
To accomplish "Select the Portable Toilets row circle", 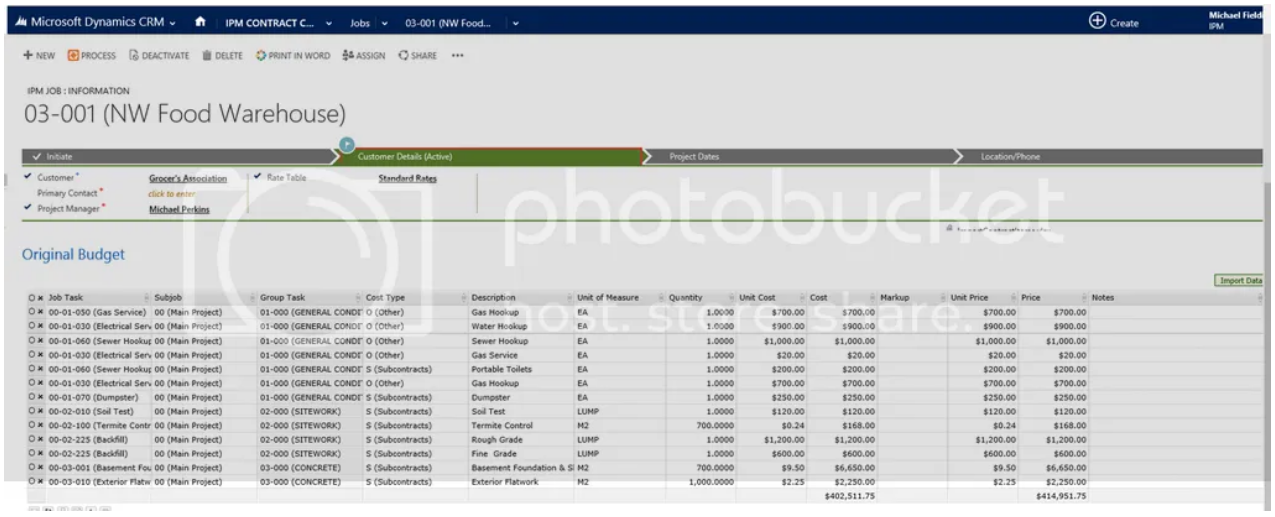I will coord(32,368).
